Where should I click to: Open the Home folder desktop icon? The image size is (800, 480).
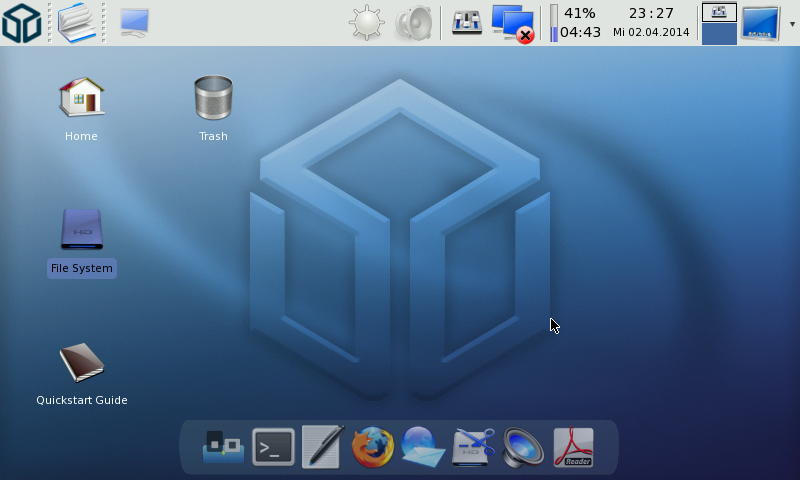[81, 98]
